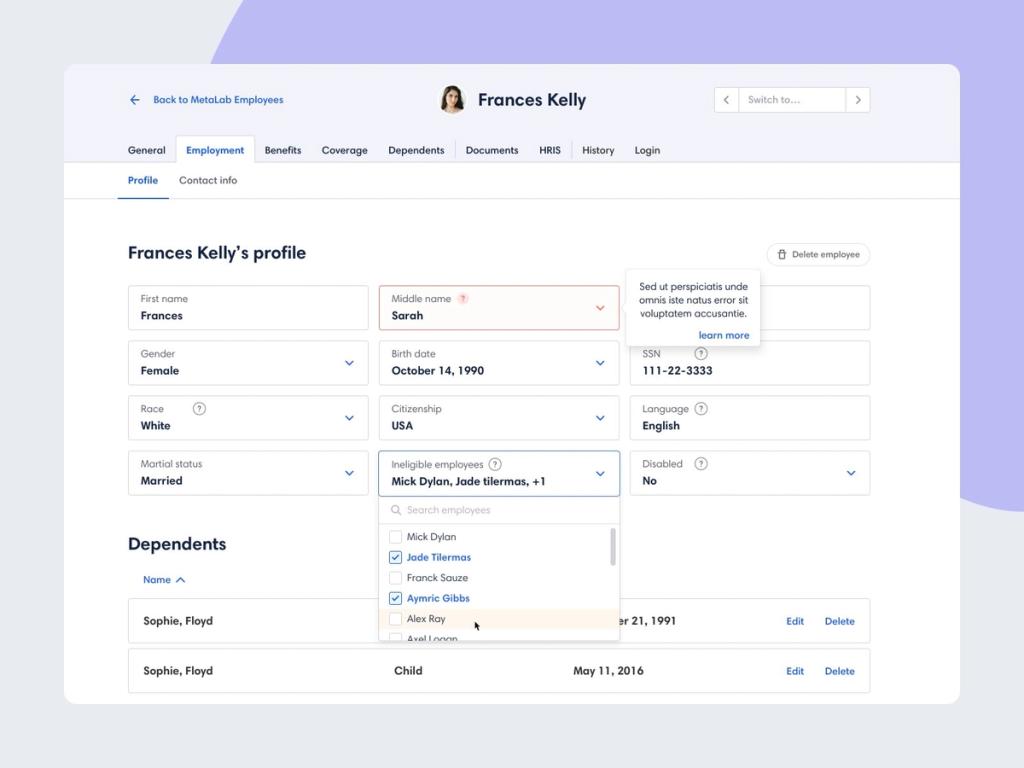
Task: Check the Alex Ray checkbox
Action: [x=395, y=618]
